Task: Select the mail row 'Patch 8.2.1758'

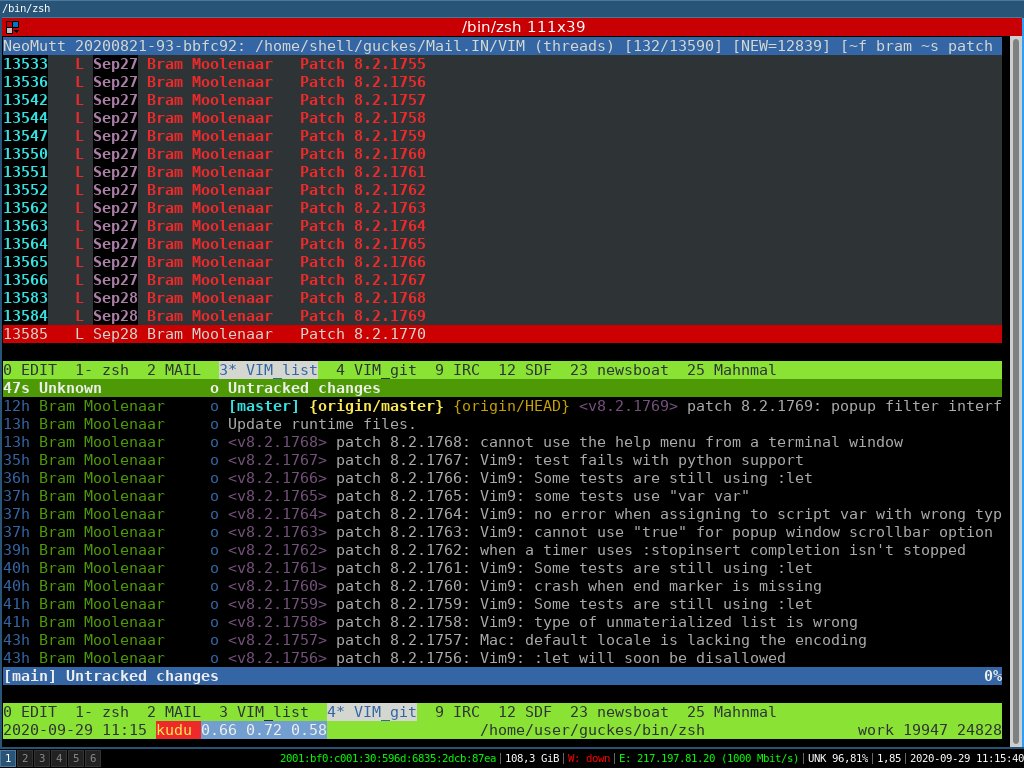Action: click(x=502, y=118)
